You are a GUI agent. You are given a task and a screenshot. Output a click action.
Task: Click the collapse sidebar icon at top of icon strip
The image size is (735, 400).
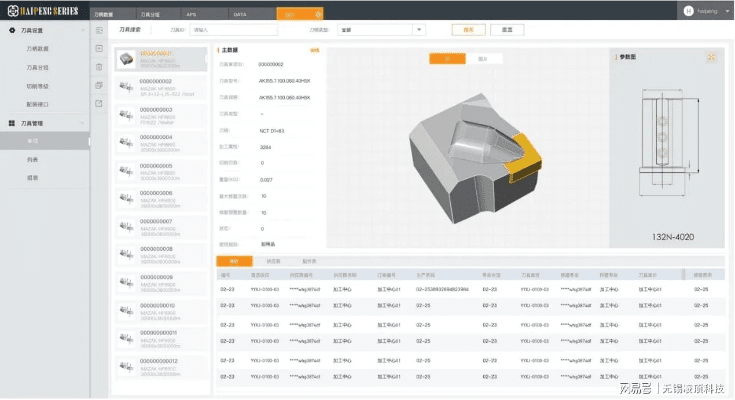[x=98, y=30]
